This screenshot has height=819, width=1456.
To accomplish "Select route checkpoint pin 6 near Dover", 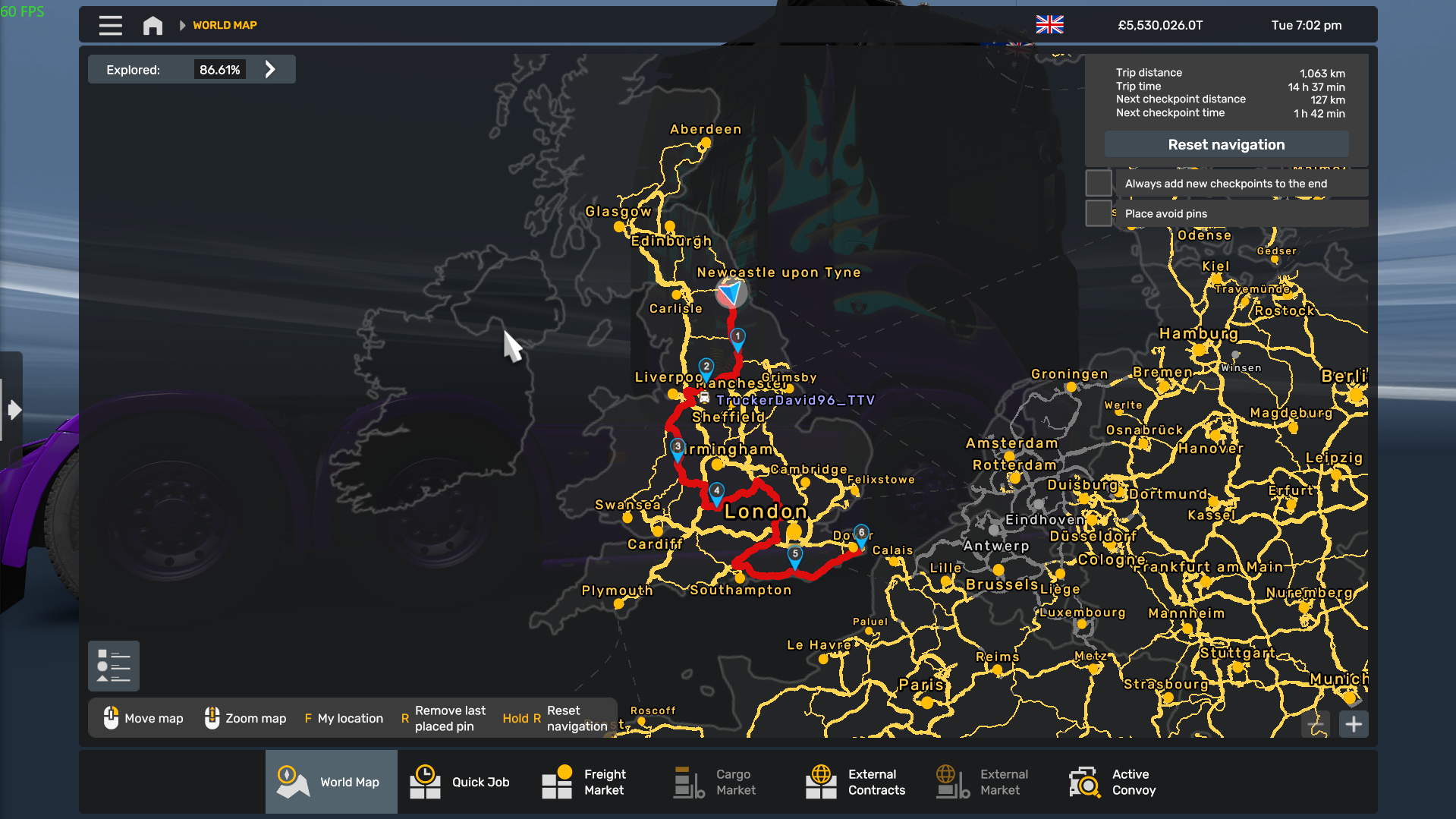I will (861, 535).
